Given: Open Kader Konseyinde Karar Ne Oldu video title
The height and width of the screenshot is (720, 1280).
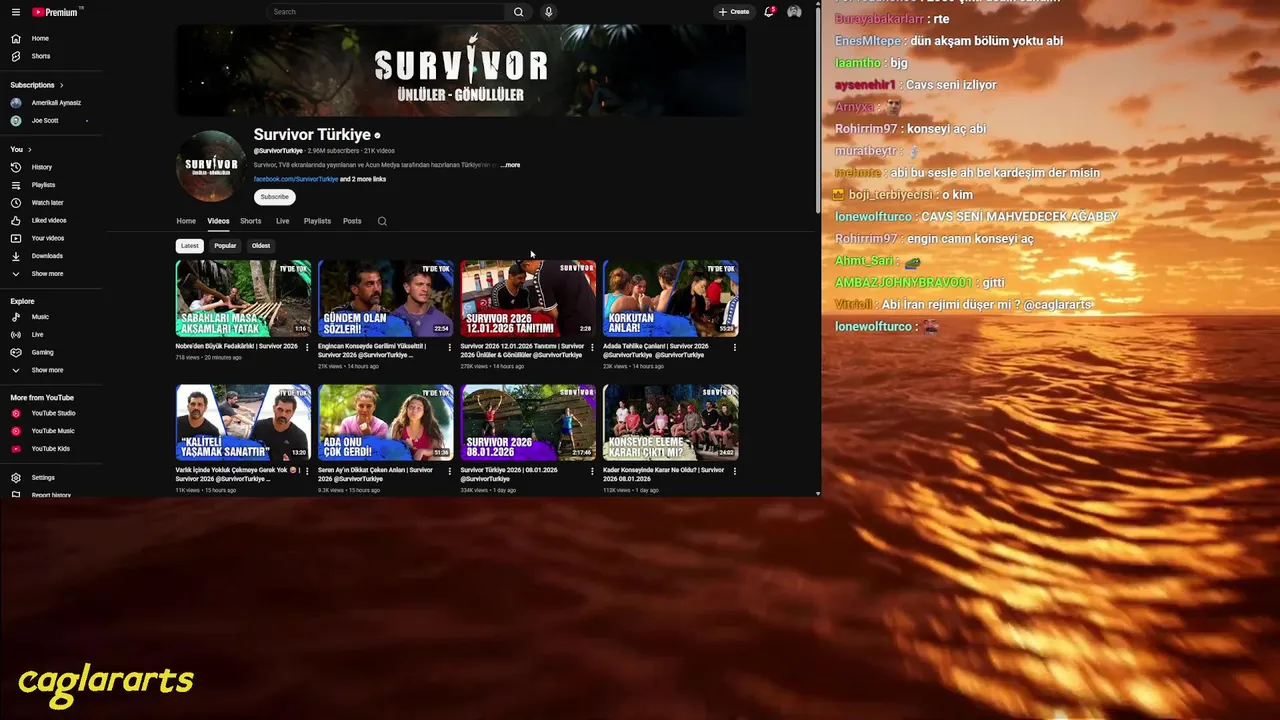Looking at the screenshot, I should (663, 474).
